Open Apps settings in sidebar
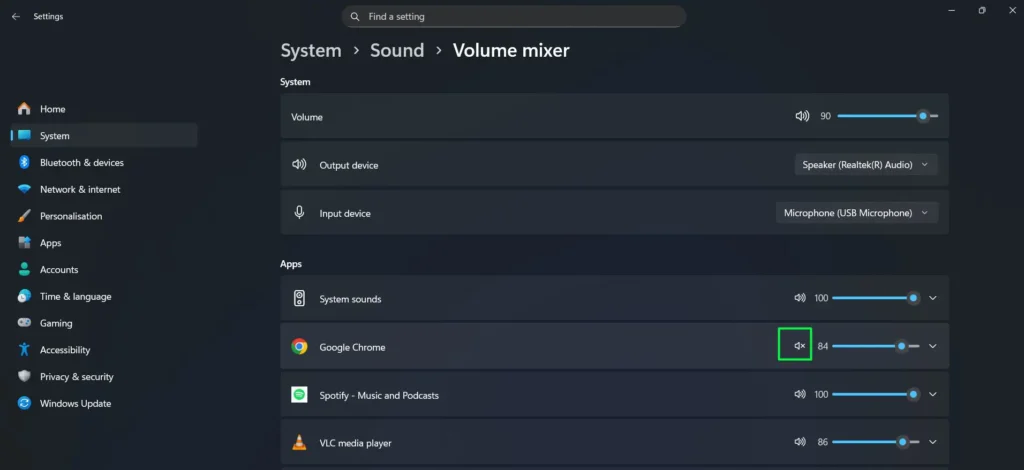Screen dimensions: 1024x470 click(x=104, y=243)
